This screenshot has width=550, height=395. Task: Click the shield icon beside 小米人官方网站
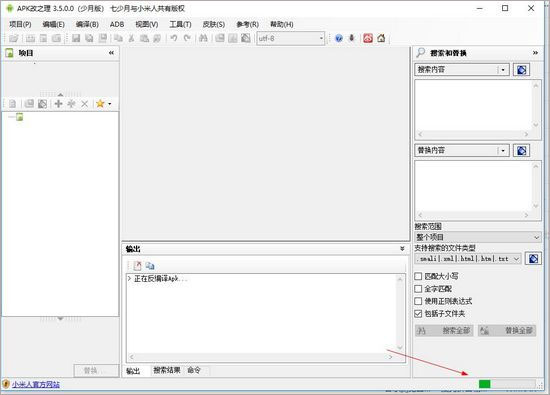[x=6, y=384]
